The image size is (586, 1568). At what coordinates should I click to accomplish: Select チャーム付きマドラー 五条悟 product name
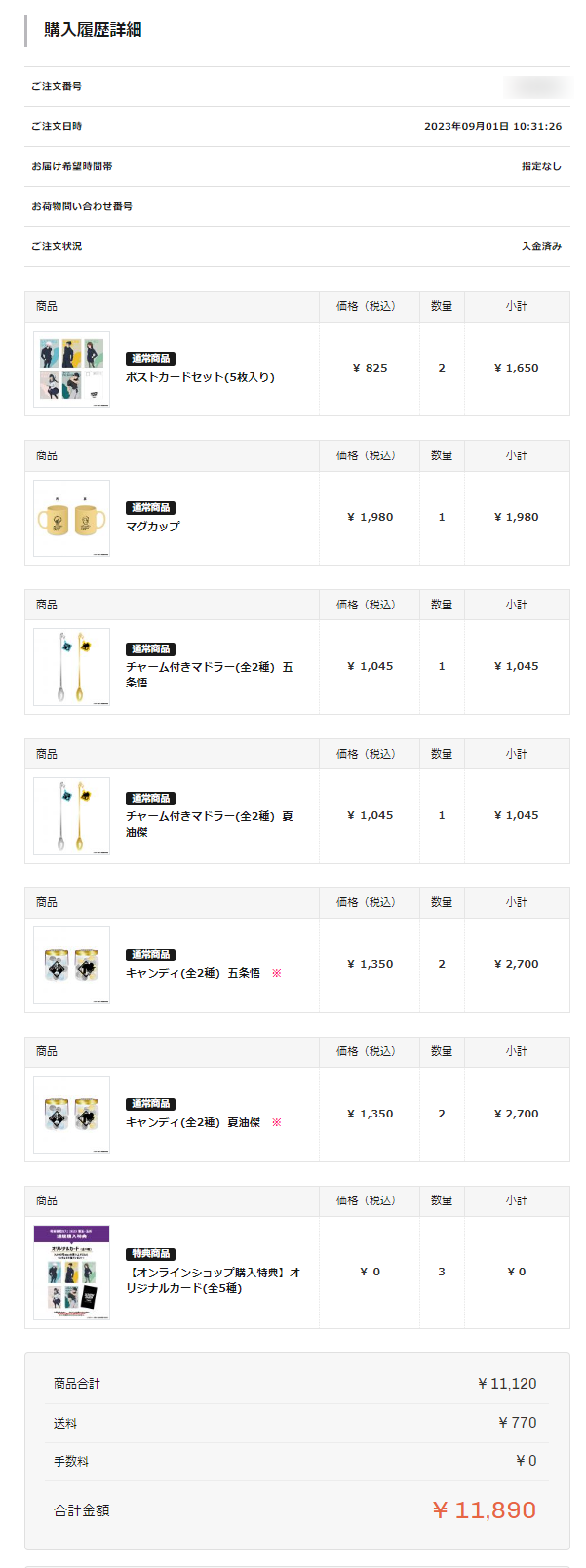[209, 675]
